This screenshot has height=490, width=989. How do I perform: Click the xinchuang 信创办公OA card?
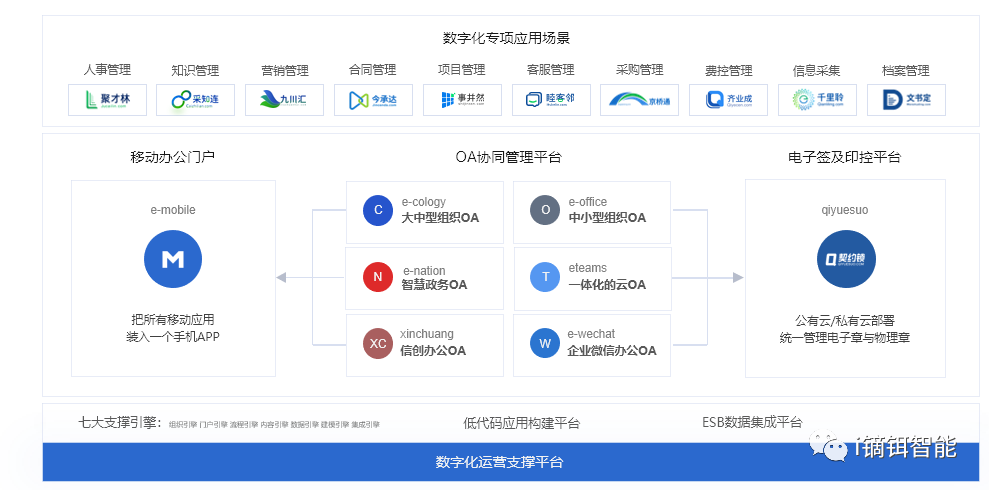coord(425,344)
